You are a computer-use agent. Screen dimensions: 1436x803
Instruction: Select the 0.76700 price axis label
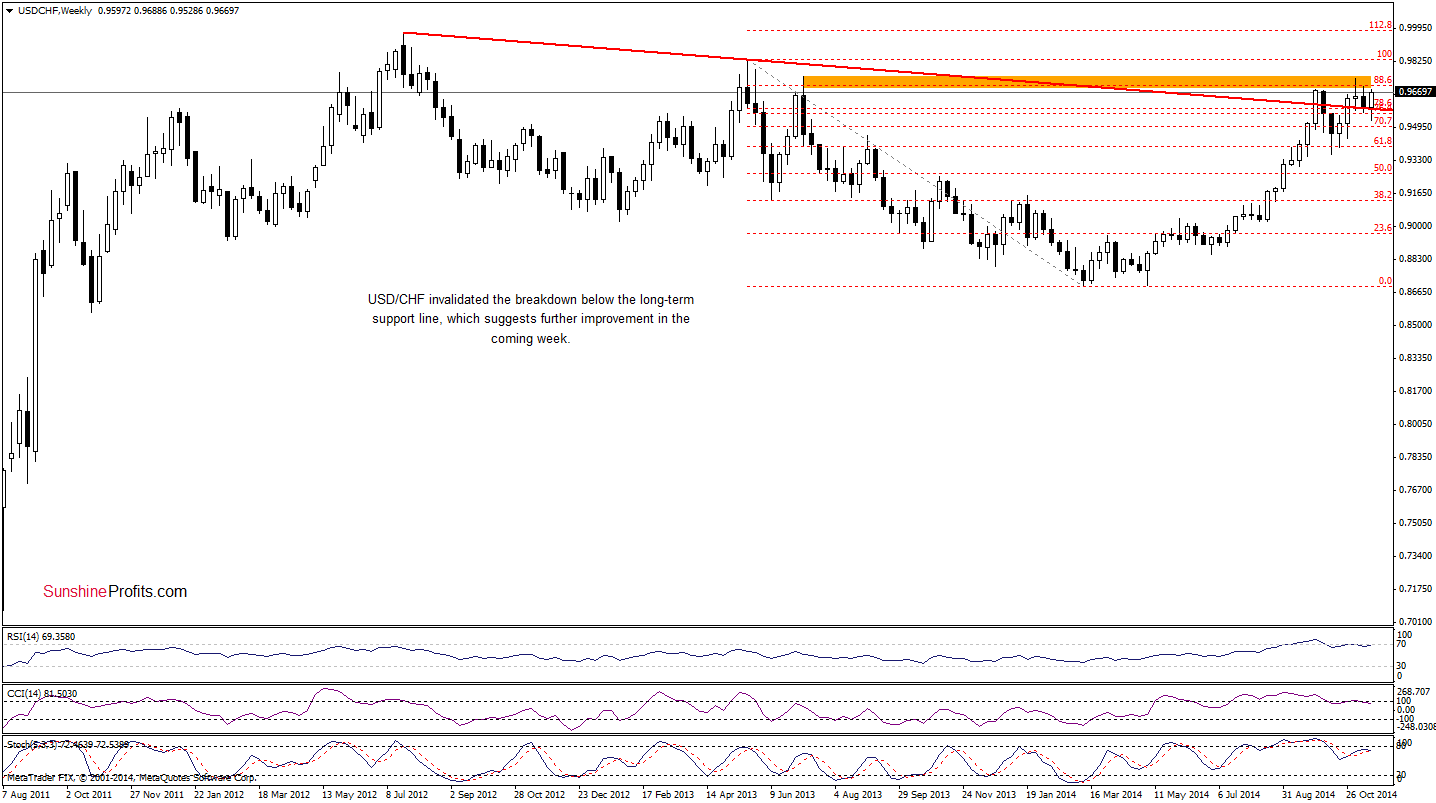point(1415,490)
